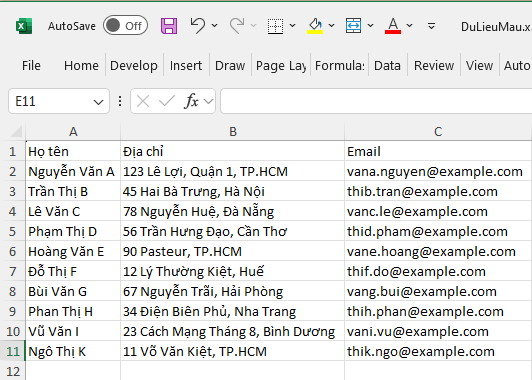Screen dimensions: 532x380
Task: Click email thik.ngo@example.com
Action: 438,351
